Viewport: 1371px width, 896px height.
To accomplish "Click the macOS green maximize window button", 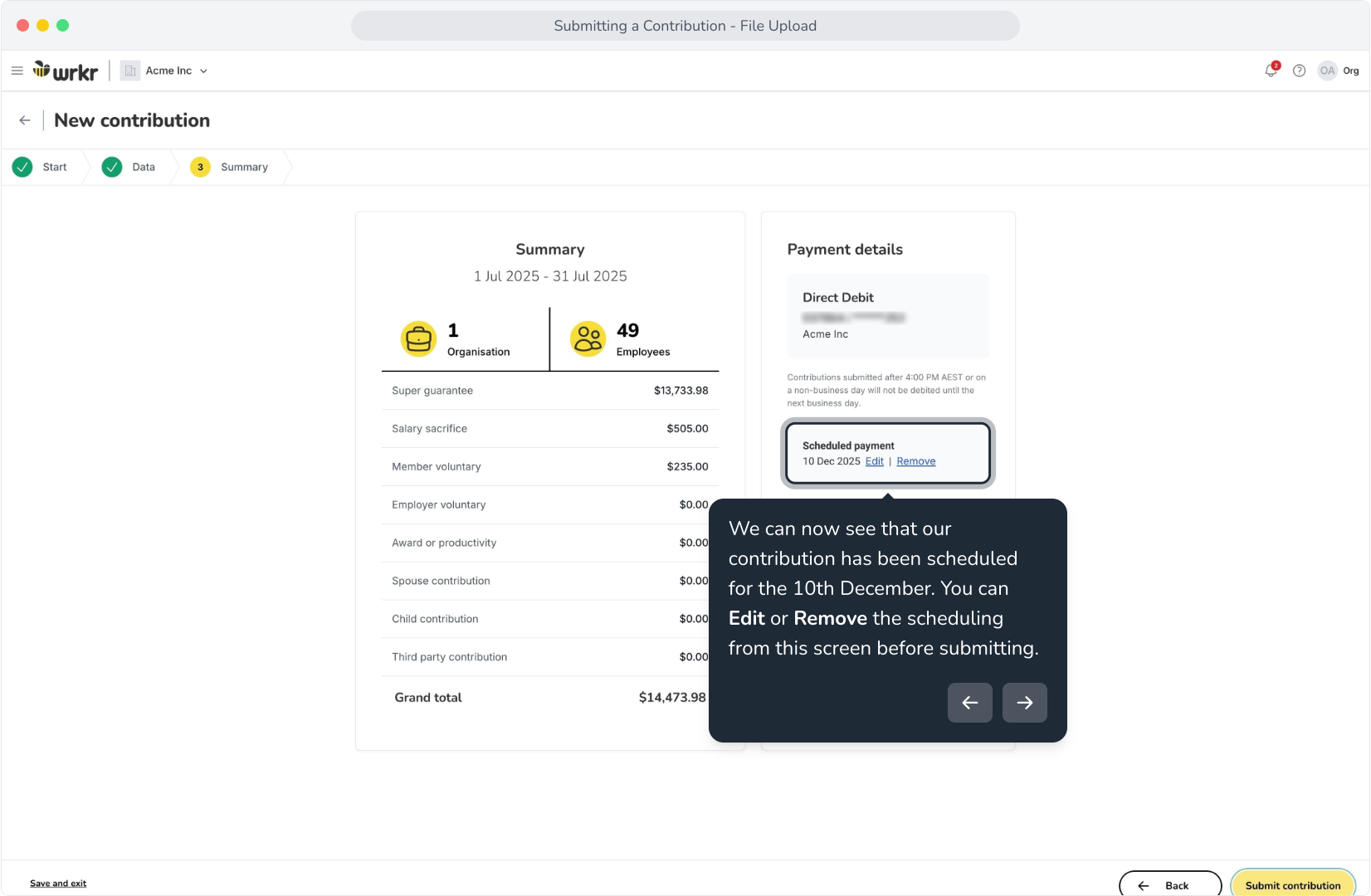I will (x=63, y=26).
